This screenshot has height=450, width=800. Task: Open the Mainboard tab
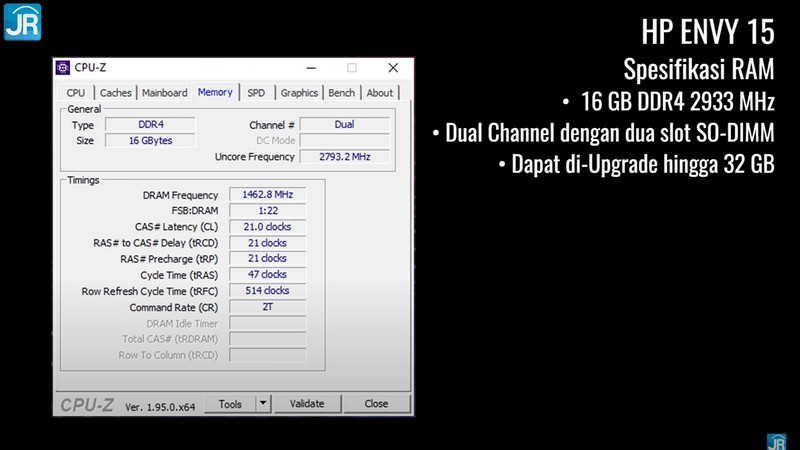(x=164, y=93)
